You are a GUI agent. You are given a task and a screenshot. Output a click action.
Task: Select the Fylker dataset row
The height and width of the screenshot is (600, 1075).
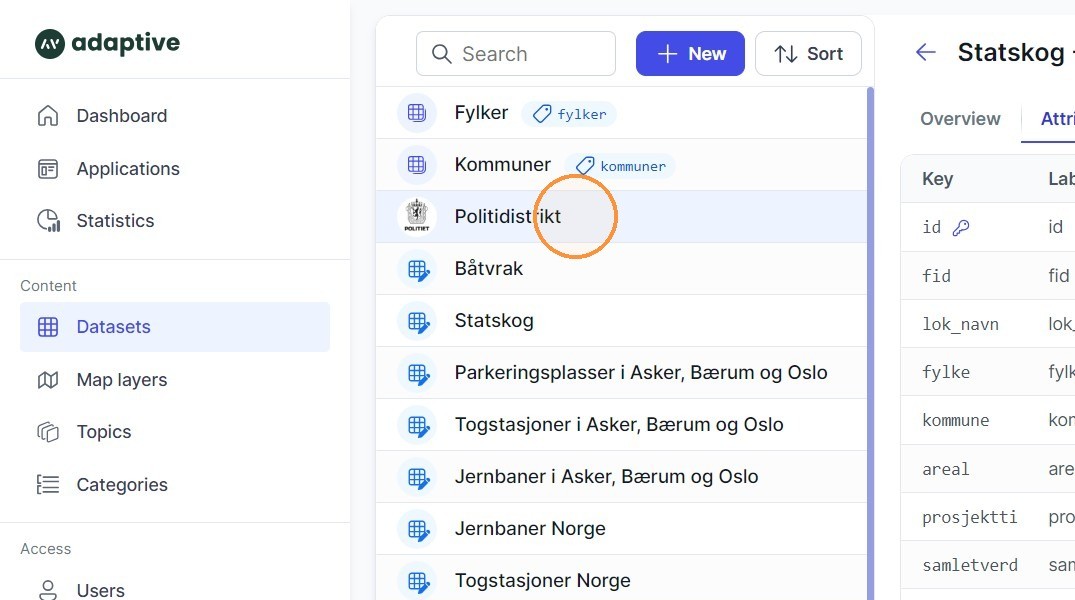tap(621, 113)
